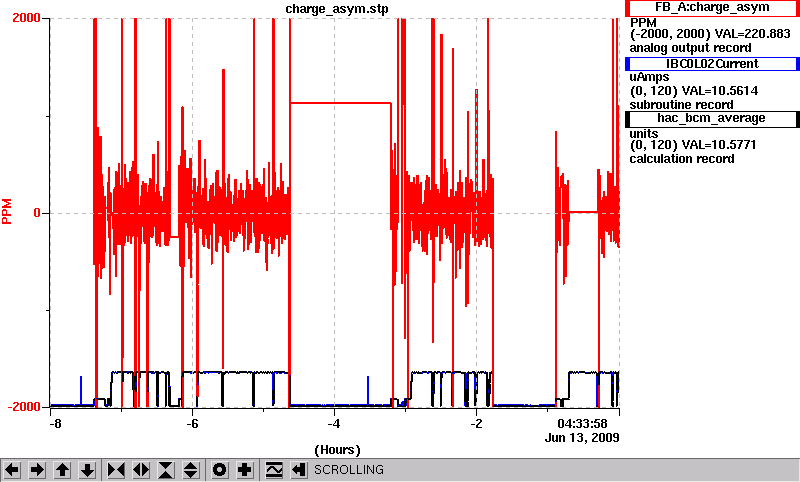This screenshot has width=800, height=482.
Task: Click the charge_asym.stp plot title
Action: coord(337,9)
